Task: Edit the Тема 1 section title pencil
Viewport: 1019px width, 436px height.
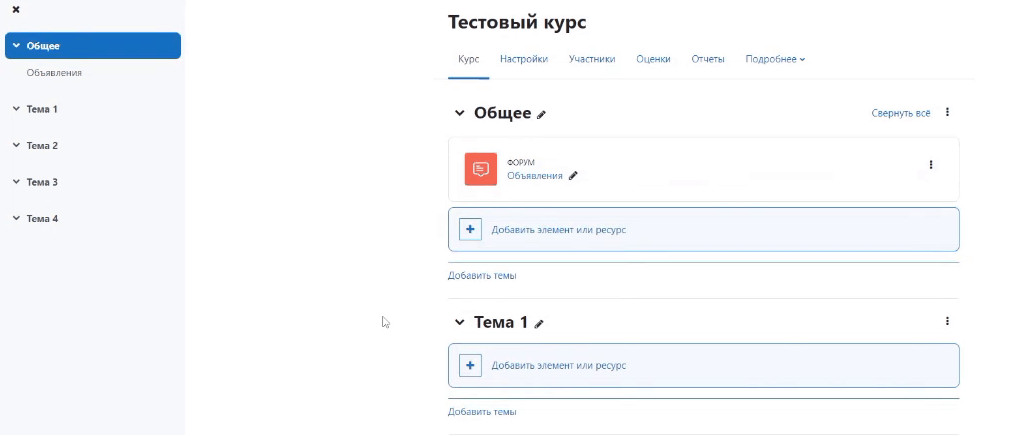Action: point(539,324)
